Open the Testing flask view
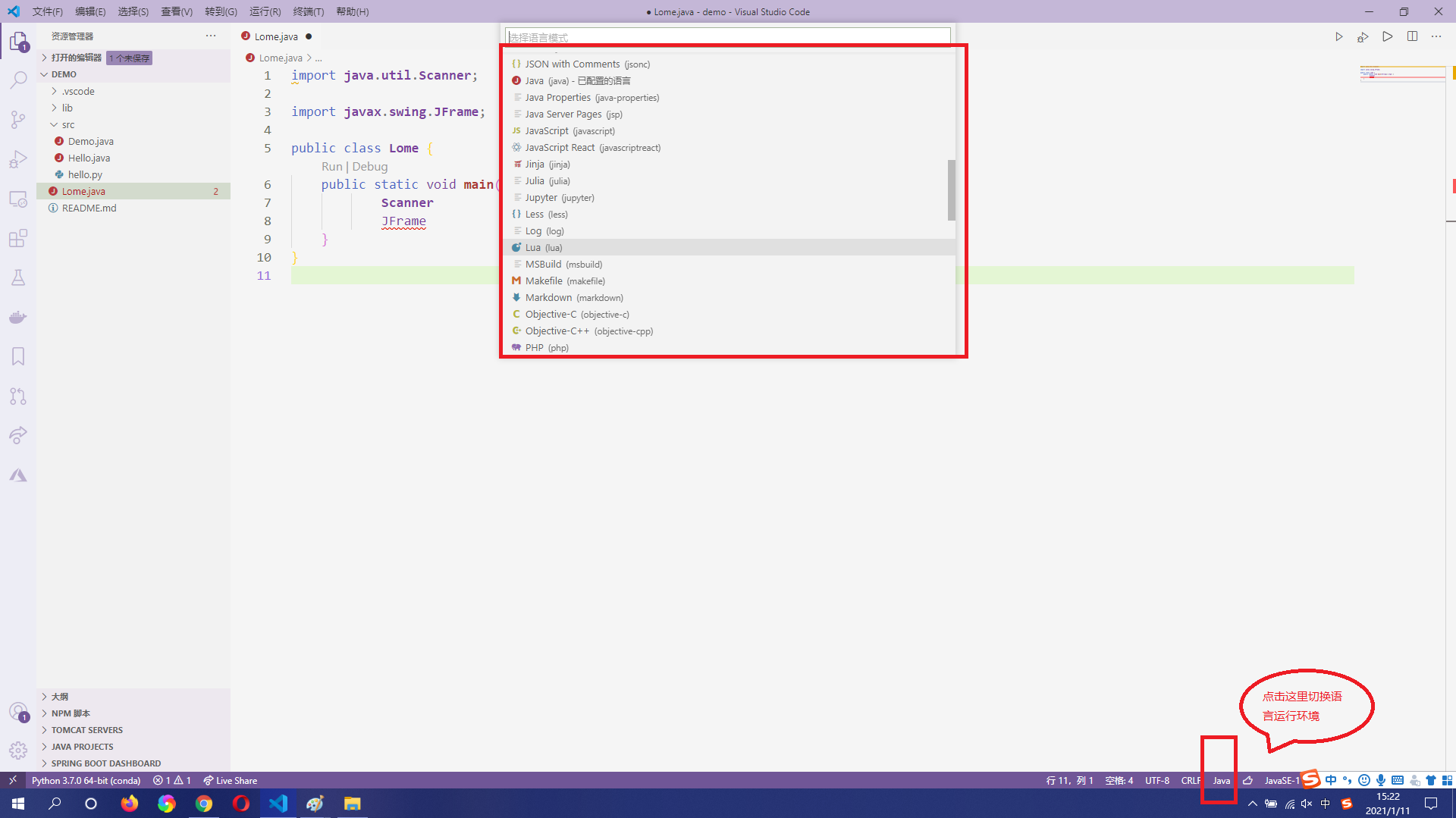Viewport: 1456px width, 818px height. point(18,277)
